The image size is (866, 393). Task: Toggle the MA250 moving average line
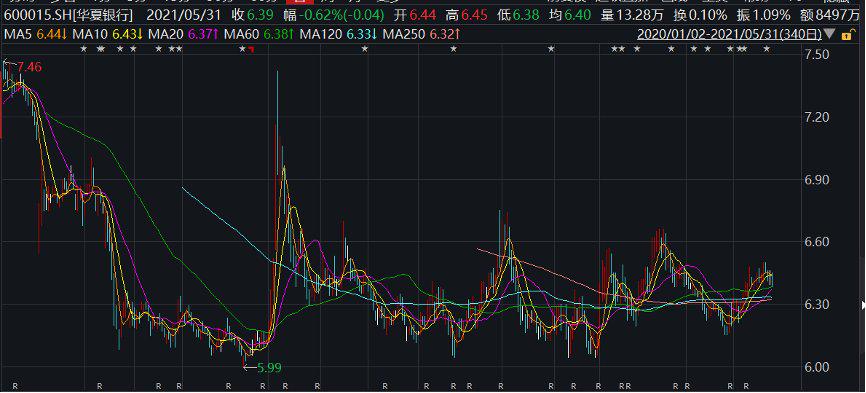click(x=422, y=34)
